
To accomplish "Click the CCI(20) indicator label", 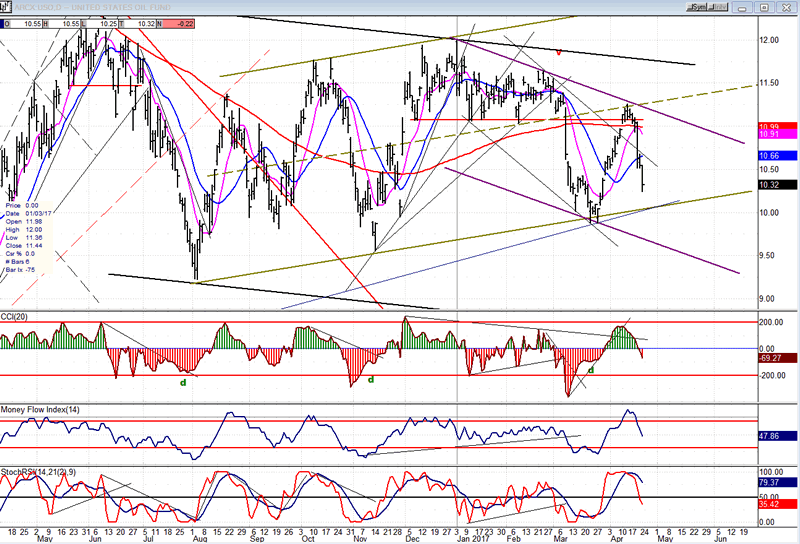I will (17, 316).
